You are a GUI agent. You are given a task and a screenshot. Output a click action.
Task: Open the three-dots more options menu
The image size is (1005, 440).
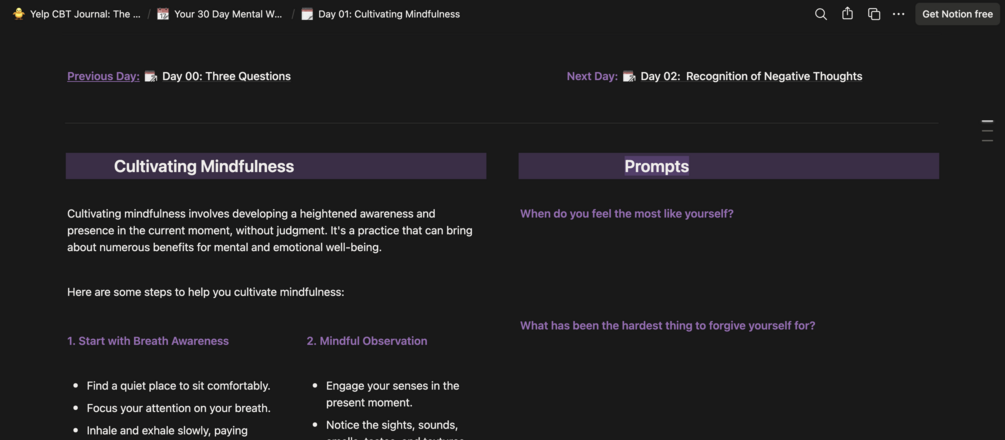(898, 14)
